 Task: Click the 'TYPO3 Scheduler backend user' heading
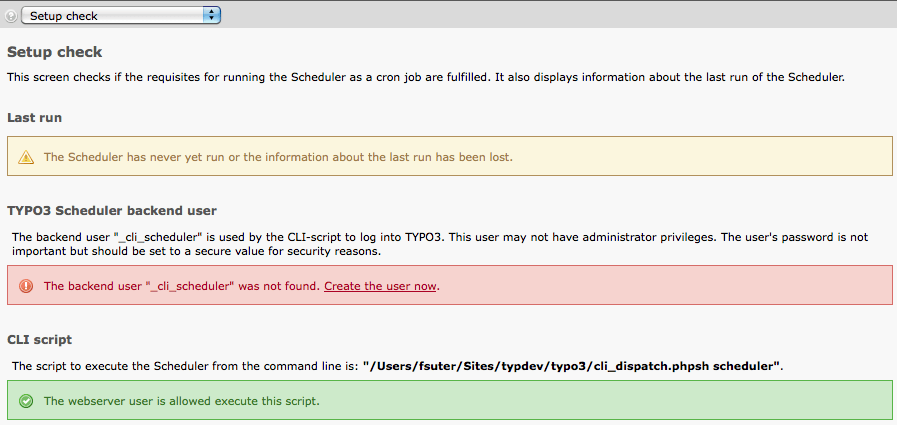[x=112, y=210]
